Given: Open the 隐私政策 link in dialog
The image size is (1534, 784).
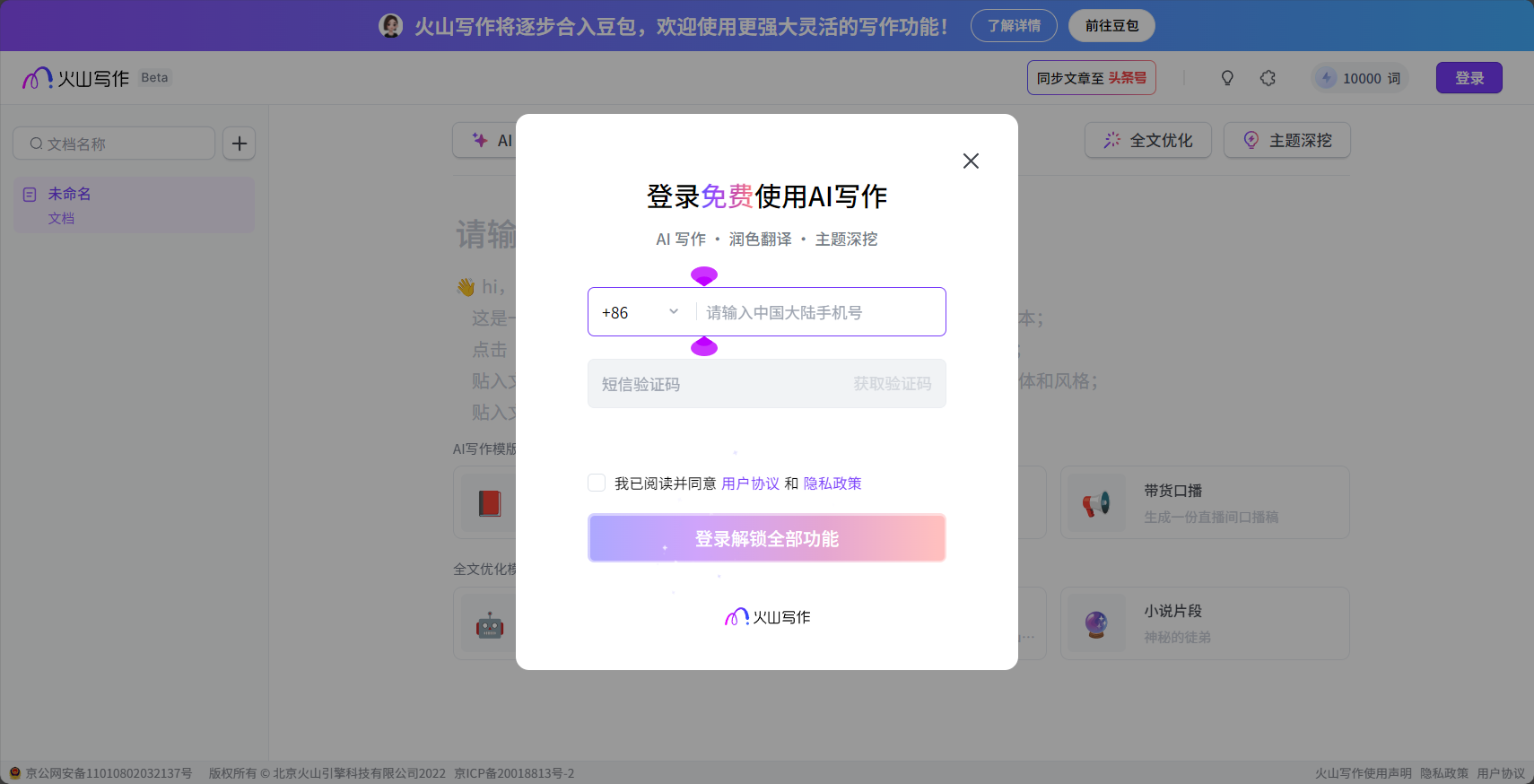Looking at the screenshot, I should click(832, 483).
